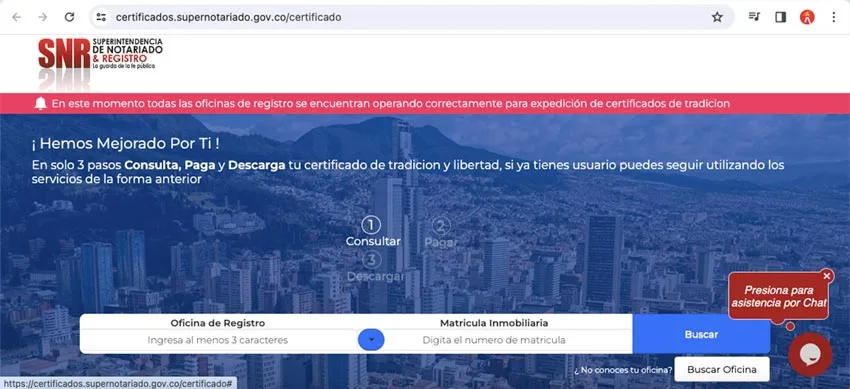Click the bell notification icon in banner

40,104
